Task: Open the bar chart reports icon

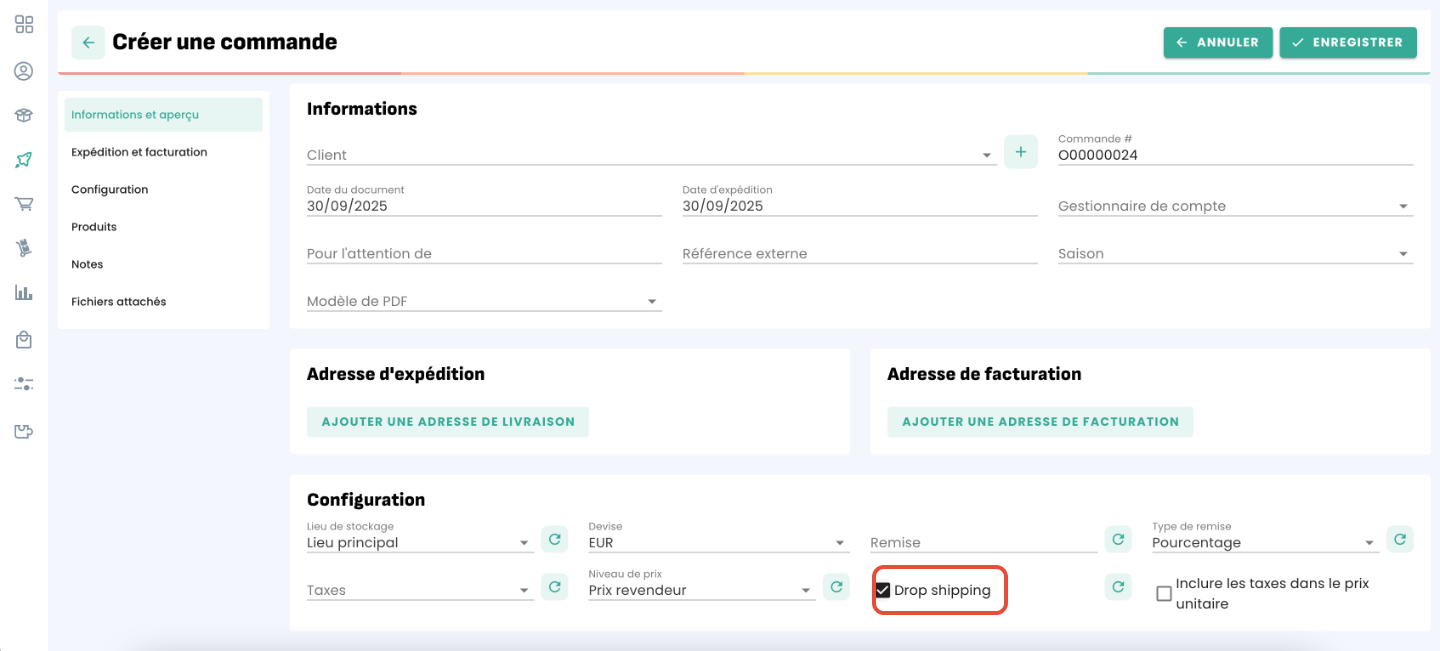Action: [x=24, y=293]
